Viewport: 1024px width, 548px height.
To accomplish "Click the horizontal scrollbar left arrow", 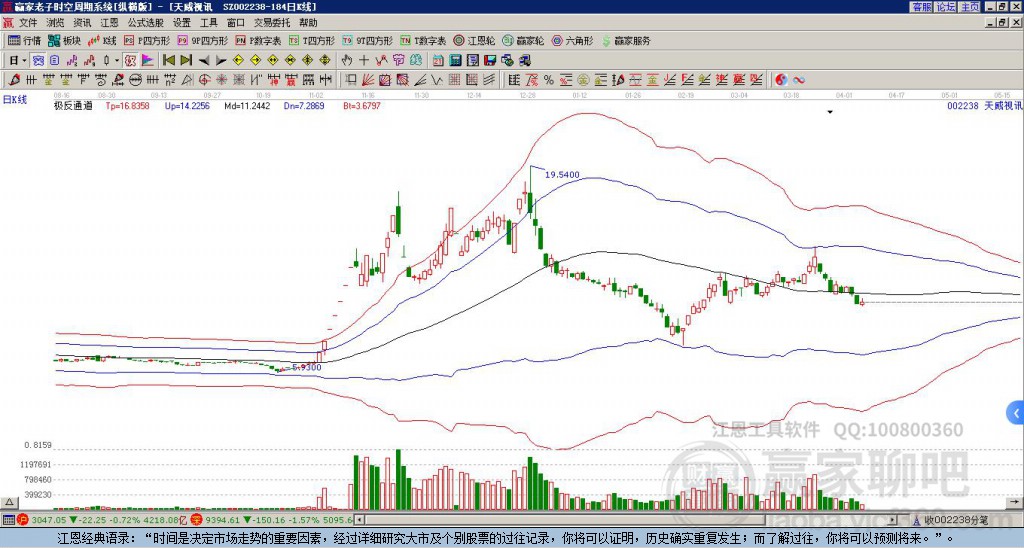I will (360, 520).
